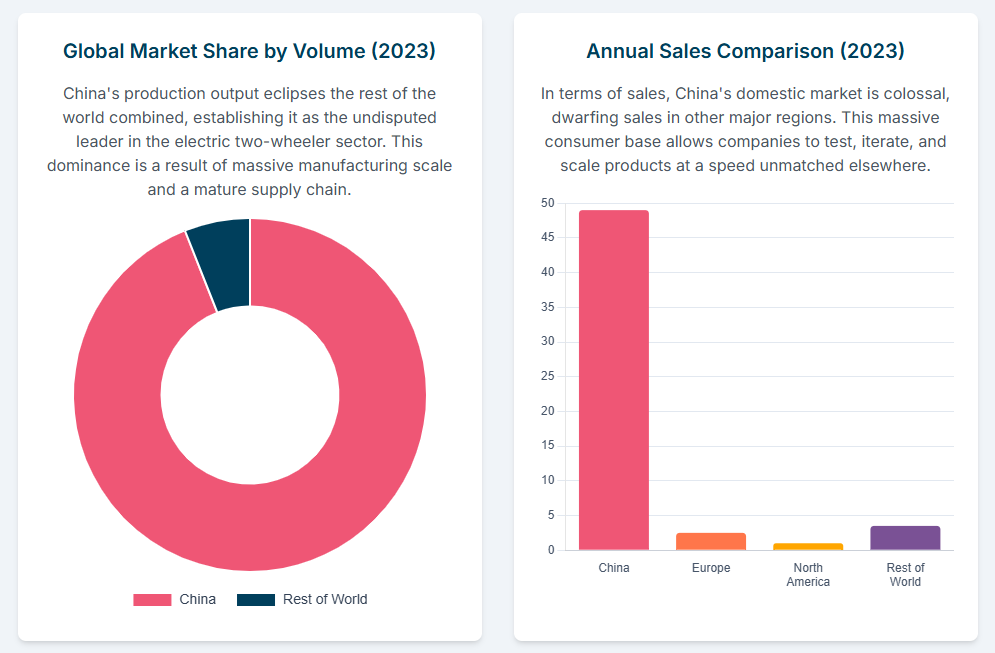Click the tall pink China sales bar
Image resolution: width=995 pixels, height=653 pixels.
[614, 380]
